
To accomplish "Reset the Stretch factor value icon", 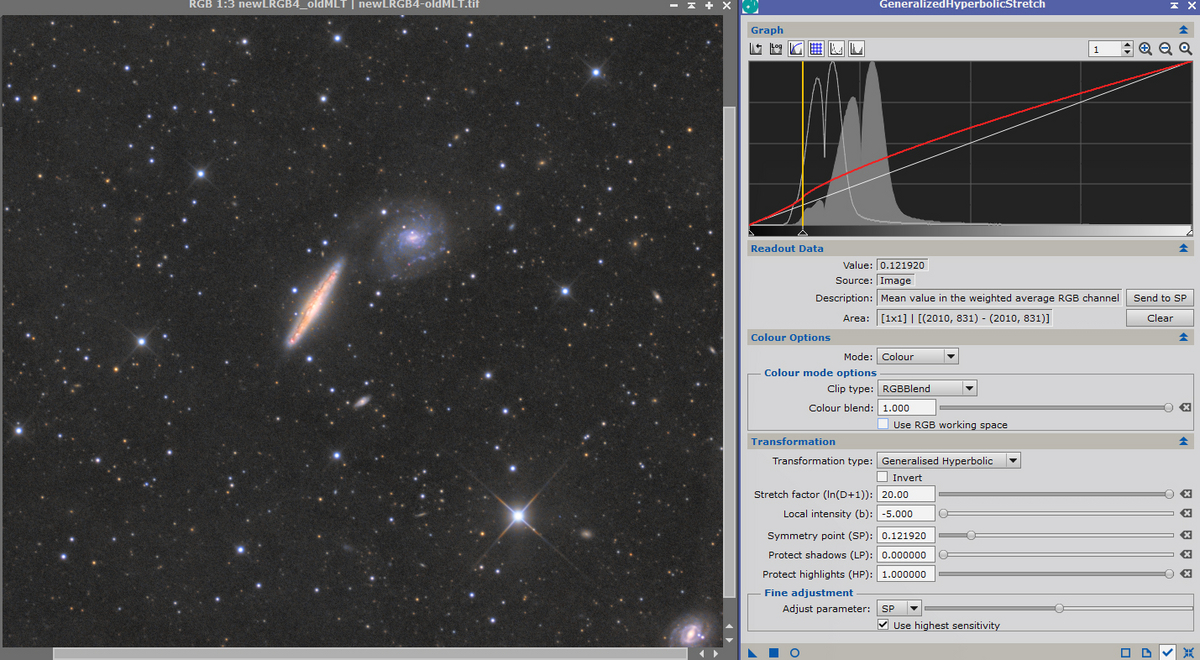I will [1185, 494].
